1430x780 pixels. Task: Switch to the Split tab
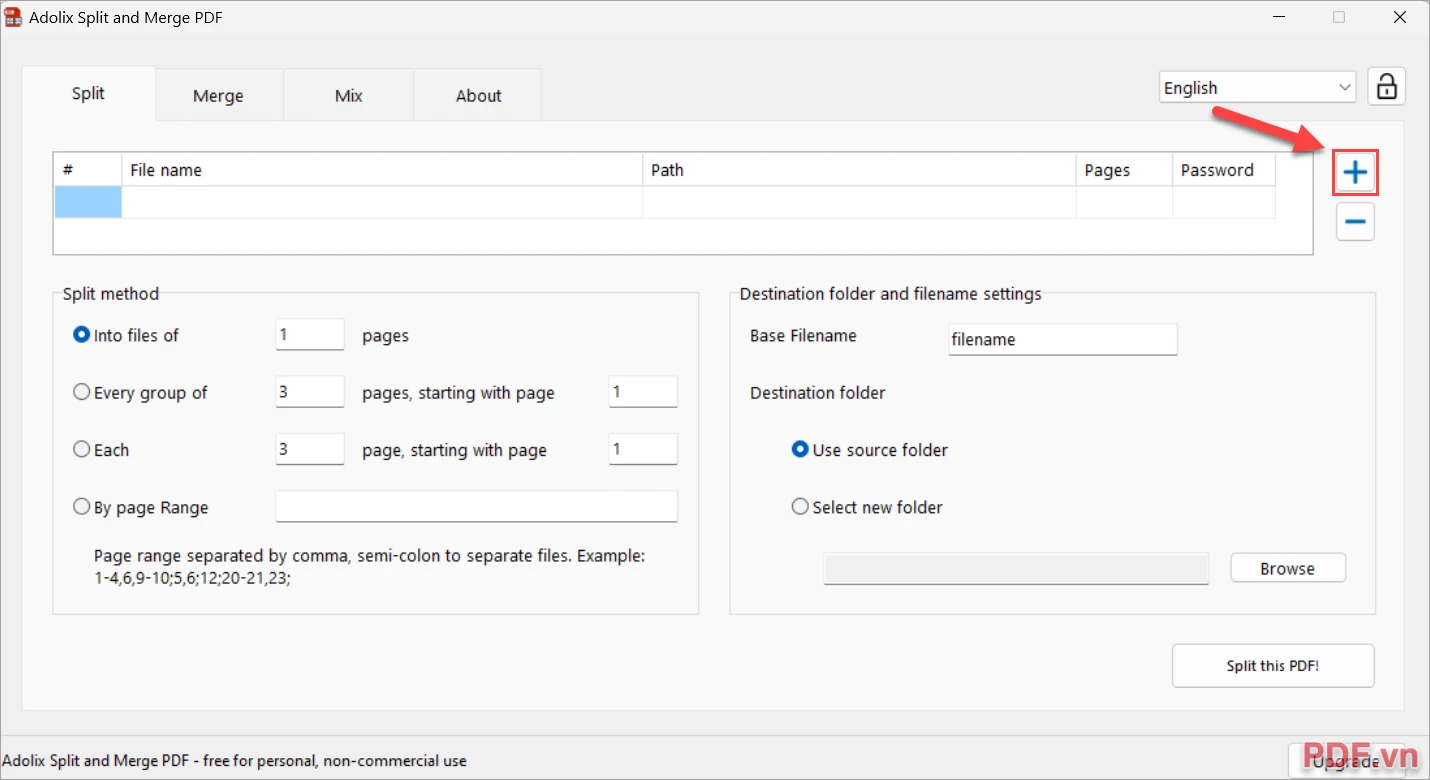(x=88, y=94)
